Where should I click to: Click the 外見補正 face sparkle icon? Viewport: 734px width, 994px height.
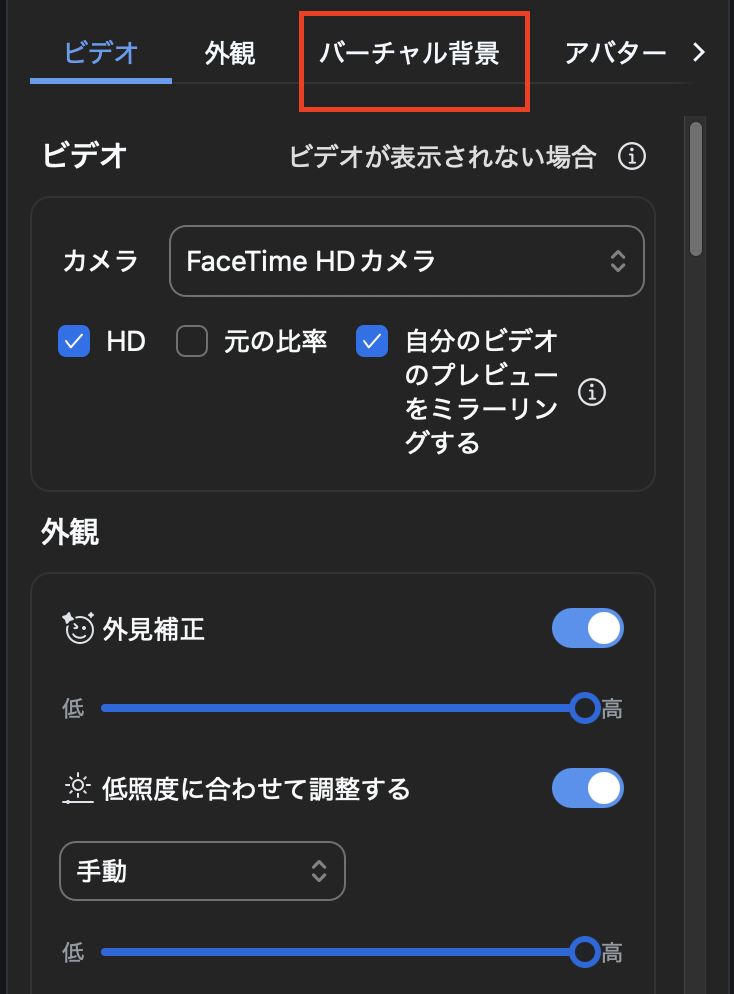pos(78,628)
